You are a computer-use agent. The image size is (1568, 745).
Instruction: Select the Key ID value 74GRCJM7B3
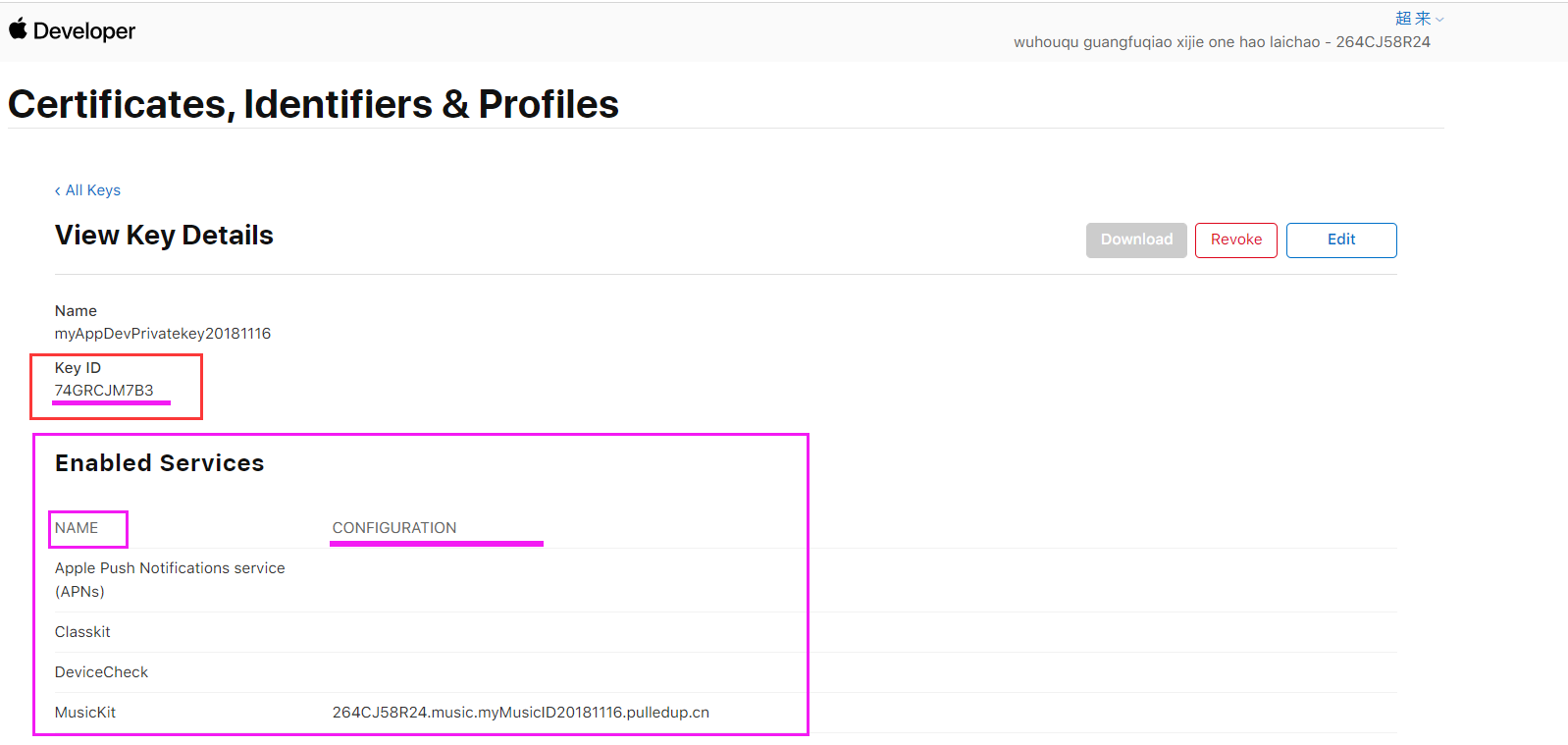(104, 391)
